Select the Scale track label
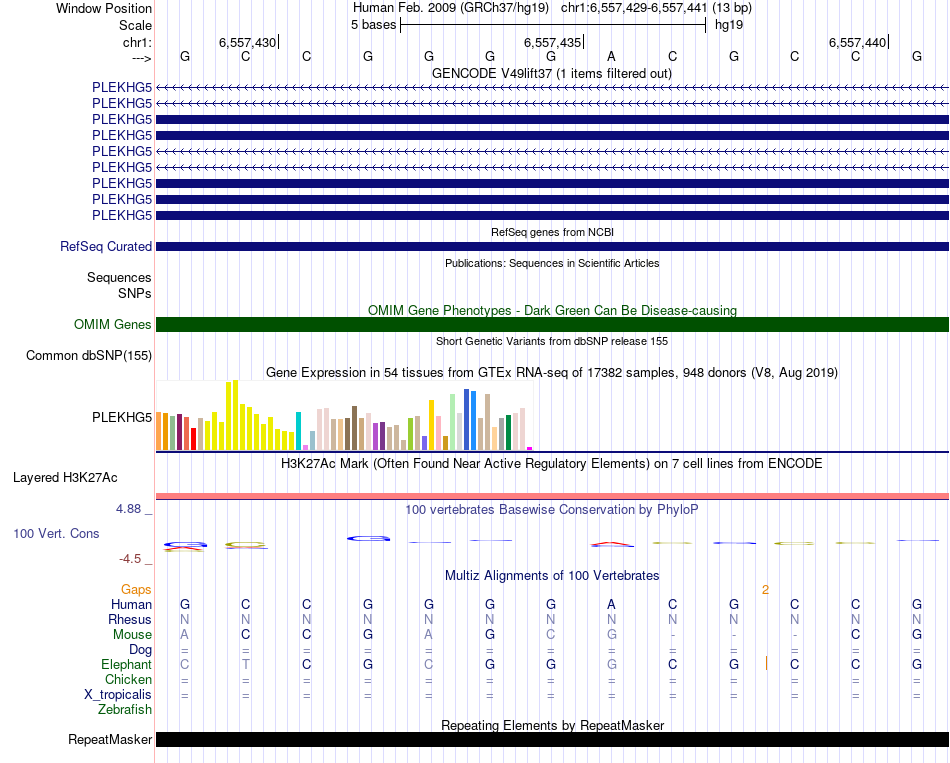This screenshot has width=950, height=763. [x=135, y=25]
